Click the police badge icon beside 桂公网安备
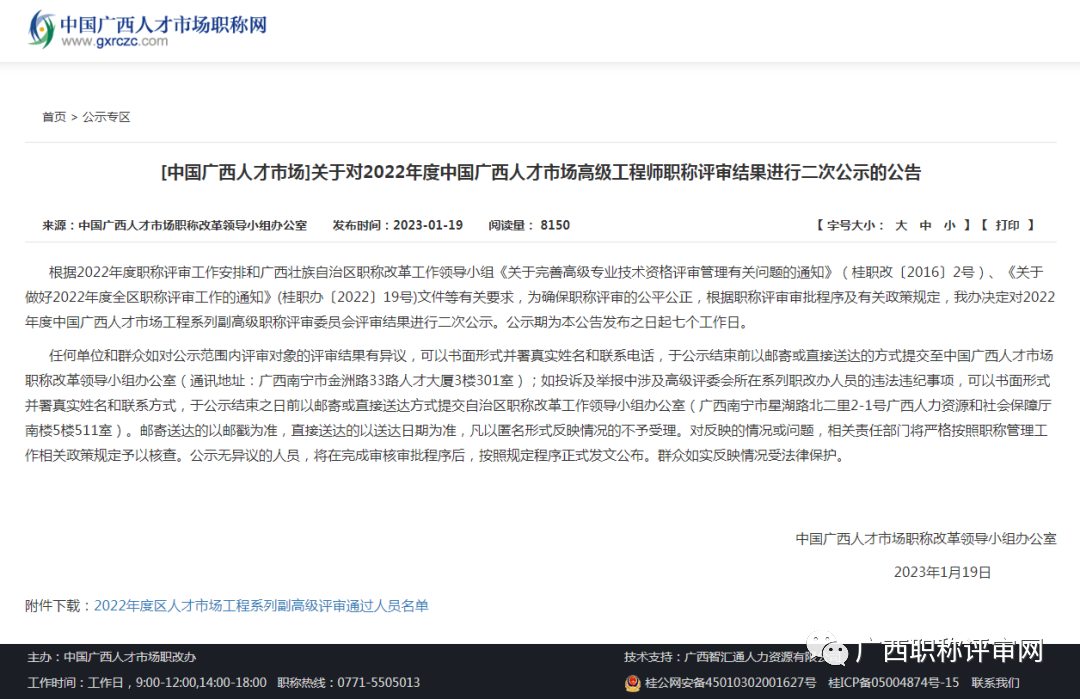1080x699 pixels. (x=632, y=682)
